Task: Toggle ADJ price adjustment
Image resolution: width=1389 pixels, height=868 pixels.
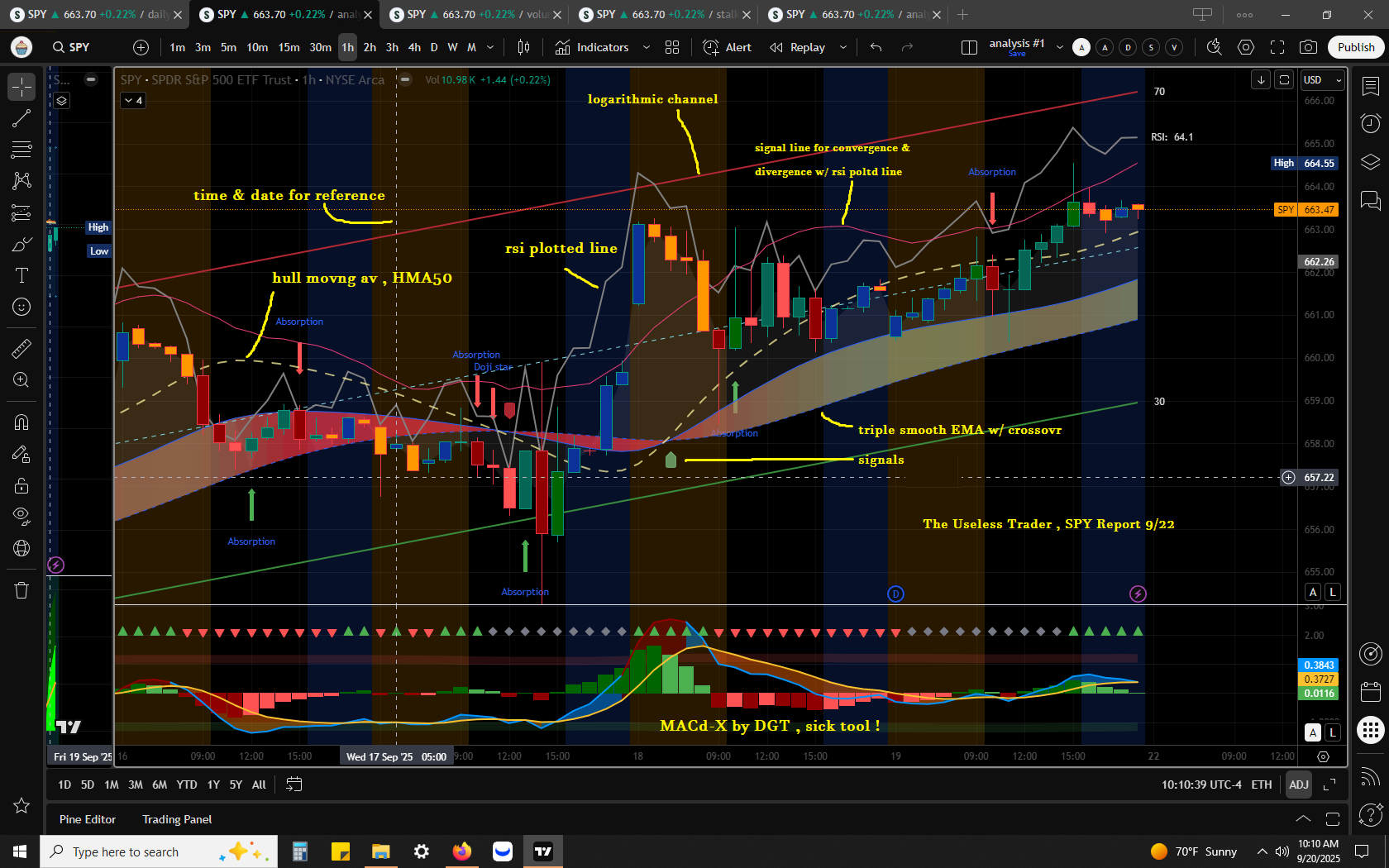Action: pos(1299,785)
